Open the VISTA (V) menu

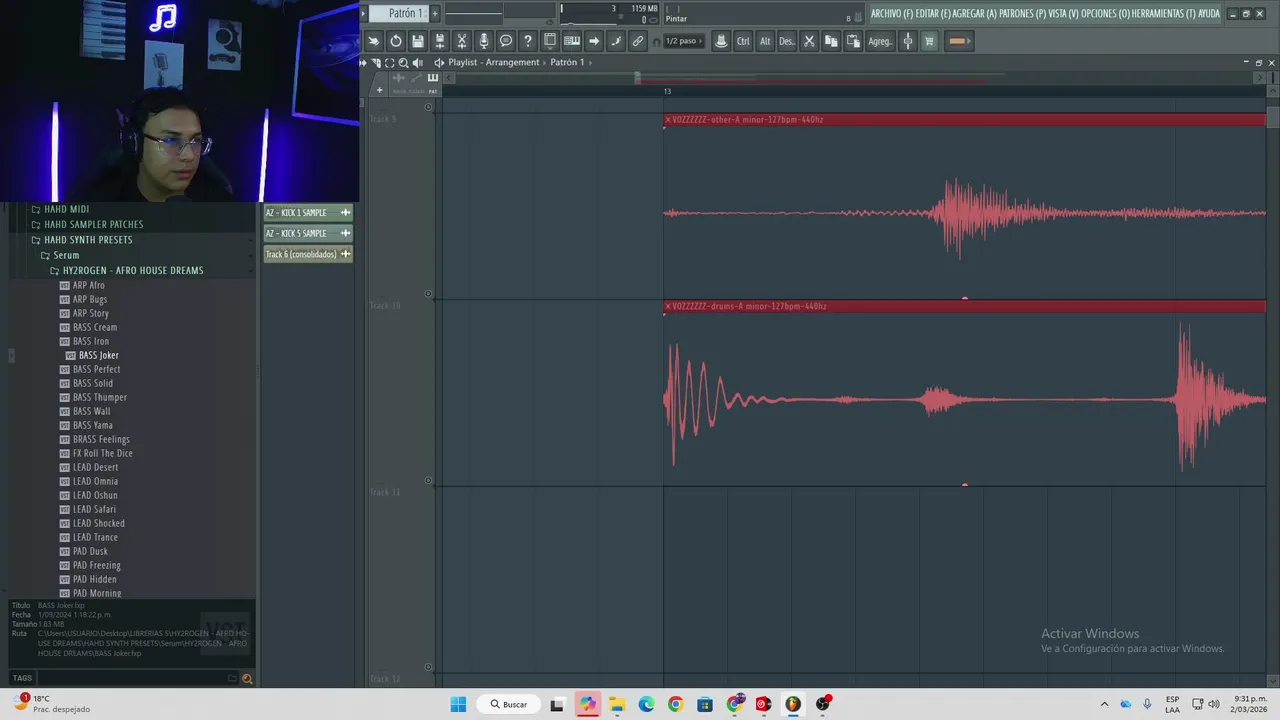(x=1064, y=13)
